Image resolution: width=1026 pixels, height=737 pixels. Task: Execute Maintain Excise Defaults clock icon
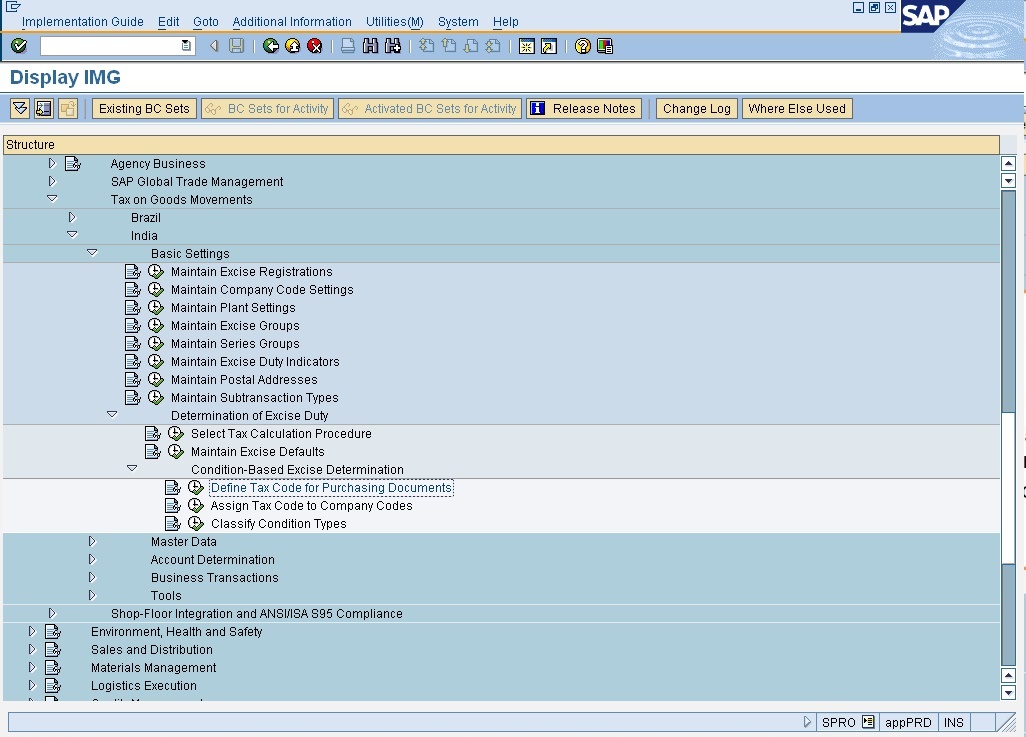pos(175,451)
